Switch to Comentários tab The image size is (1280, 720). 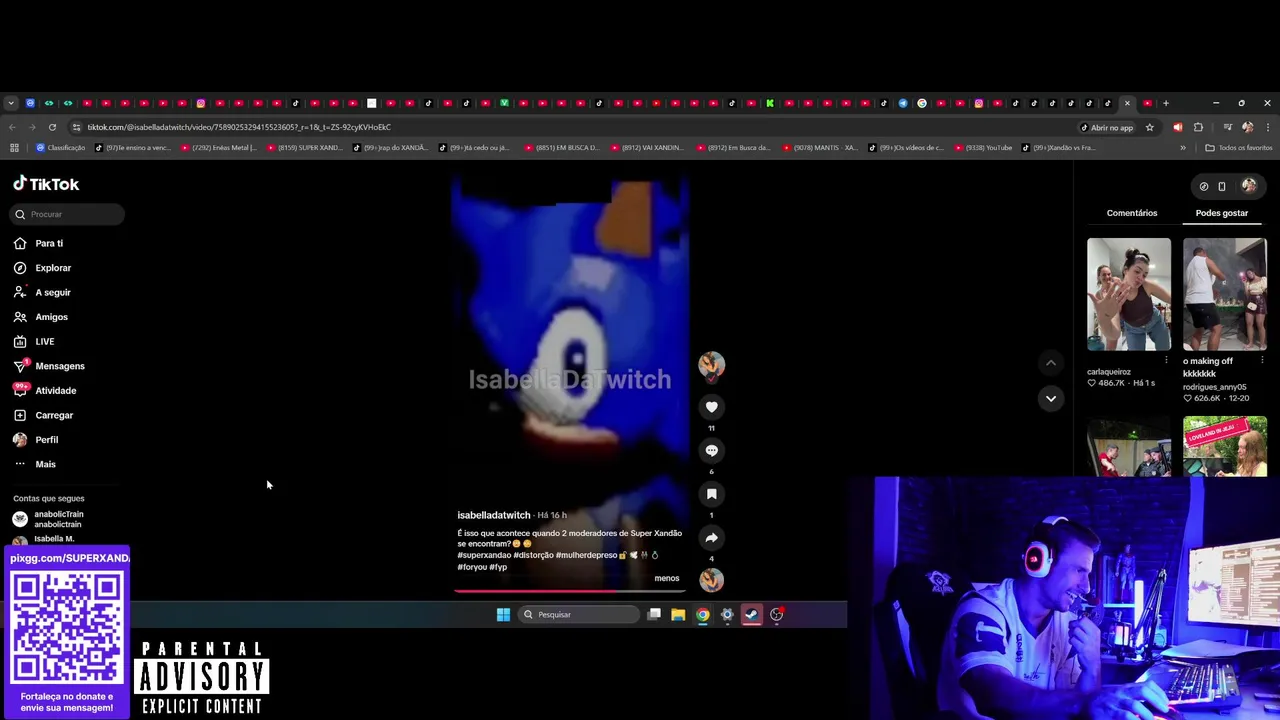coord(1132,213)
